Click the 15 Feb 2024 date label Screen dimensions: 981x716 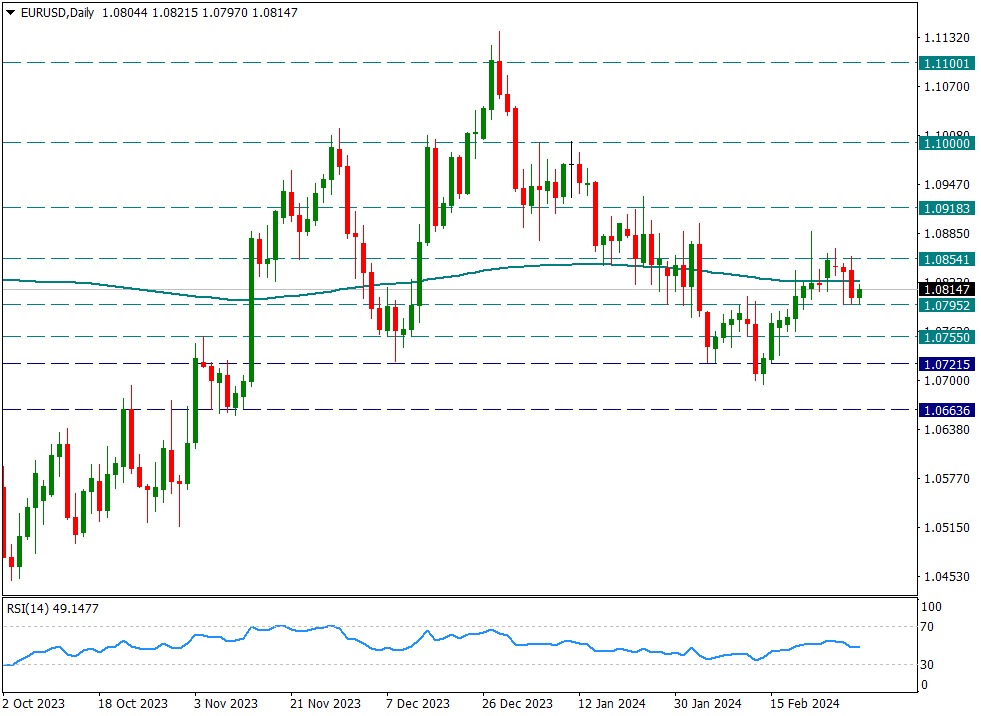pyautogui.click(x=805, y=703)
